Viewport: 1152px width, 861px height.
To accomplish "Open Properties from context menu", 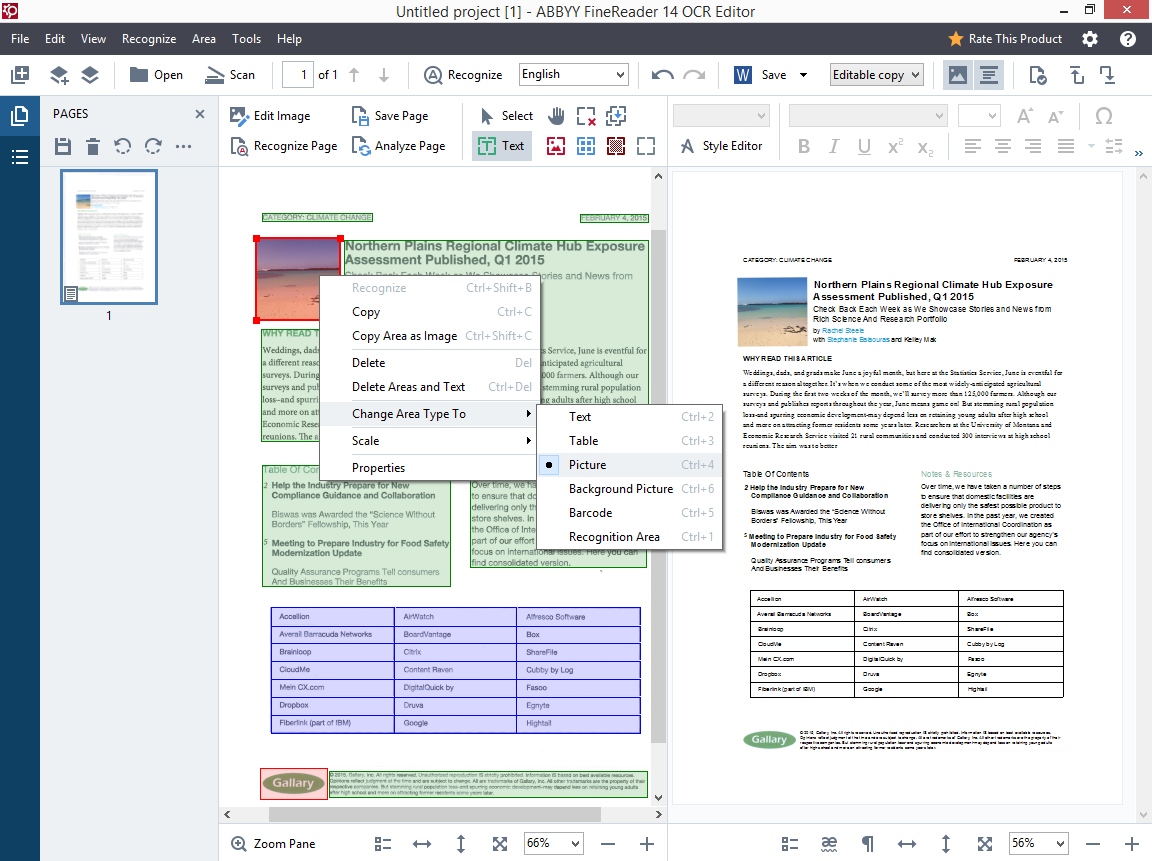I will (431, 467).
